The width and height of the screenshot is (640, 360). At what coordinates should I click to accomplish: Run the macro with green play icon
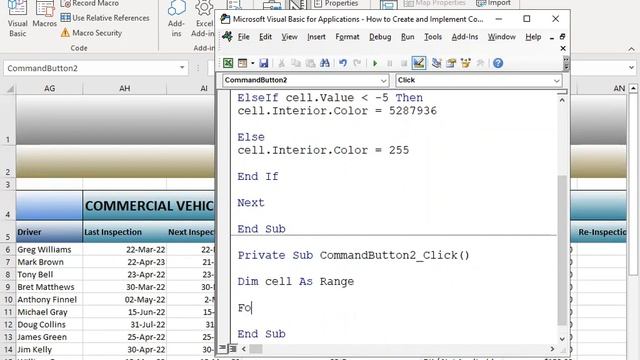tap(375, 63)
